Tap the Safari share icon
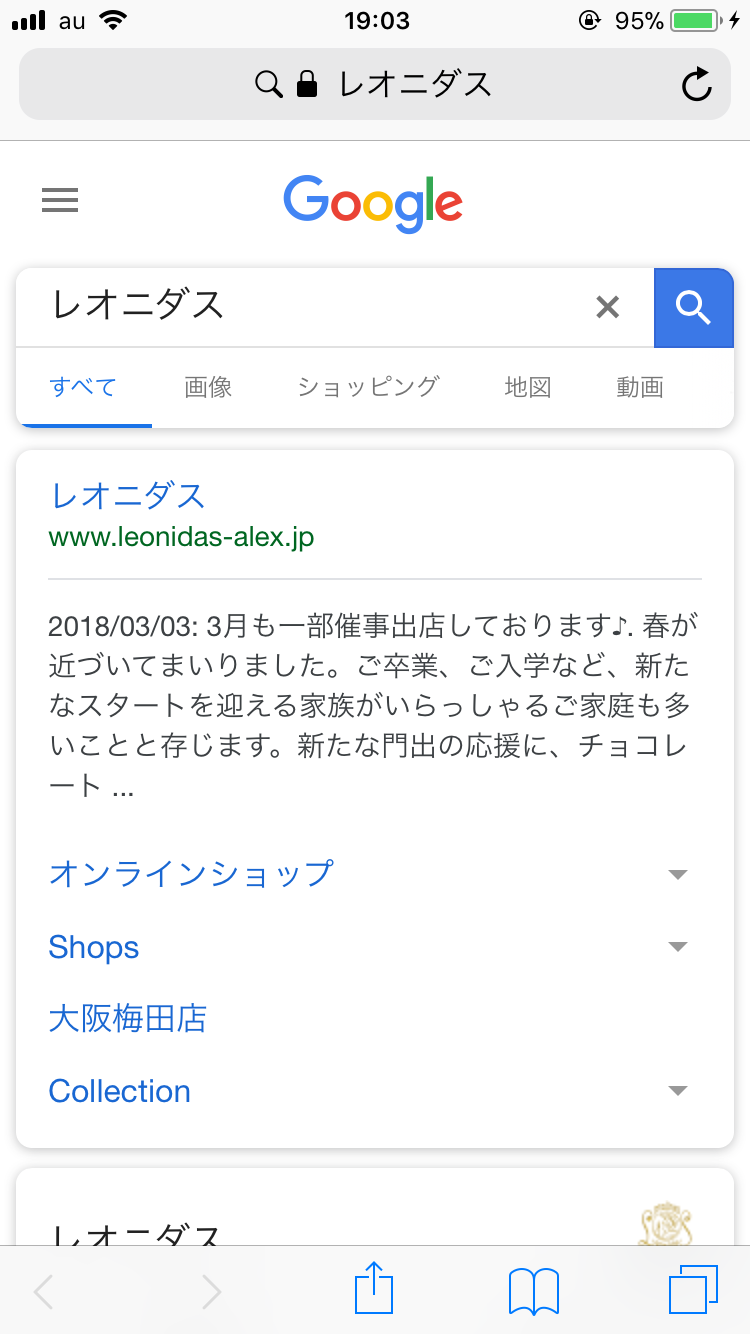The image size is (750, 1334). (374, 1290)
